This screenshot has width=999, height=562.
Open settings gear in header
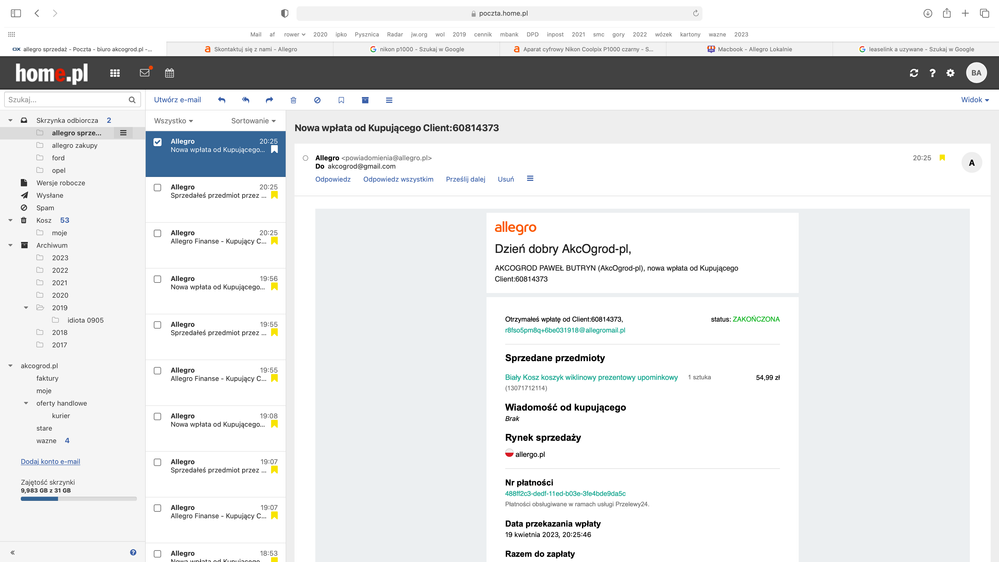pyautogui.click(x=950, y=73)
